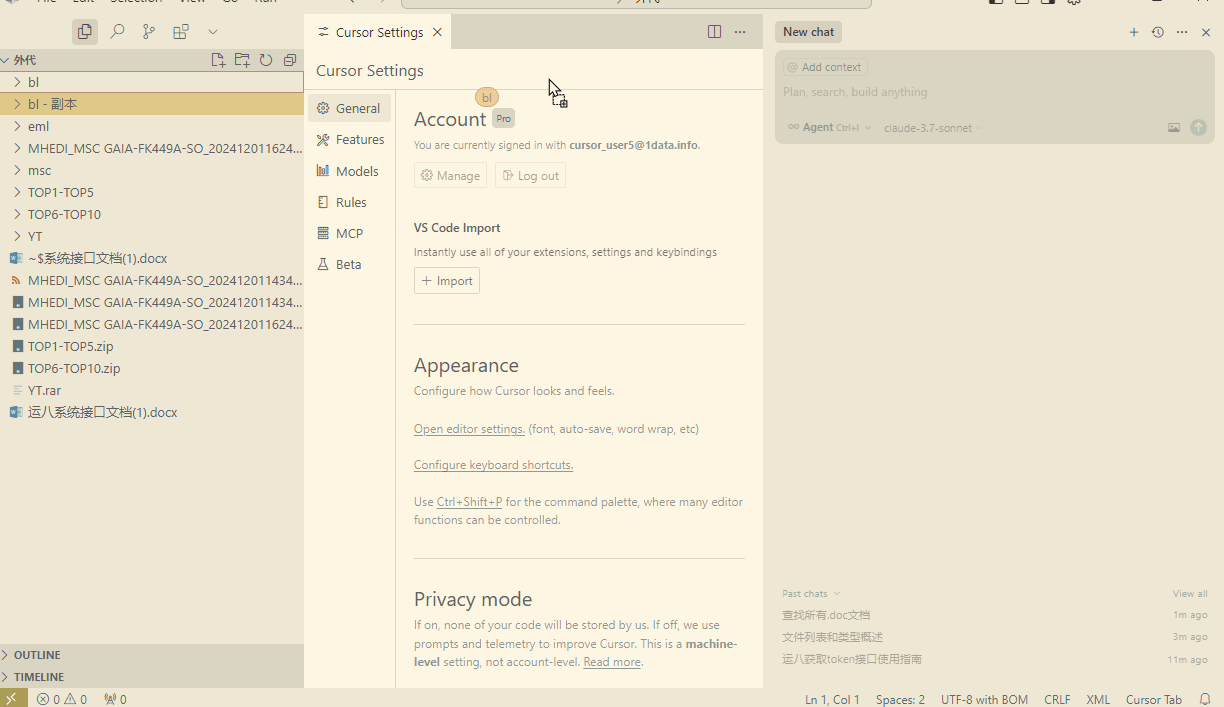Open General settings section
The width and height of the screenshot is (1224, 707).
point(349,108)
